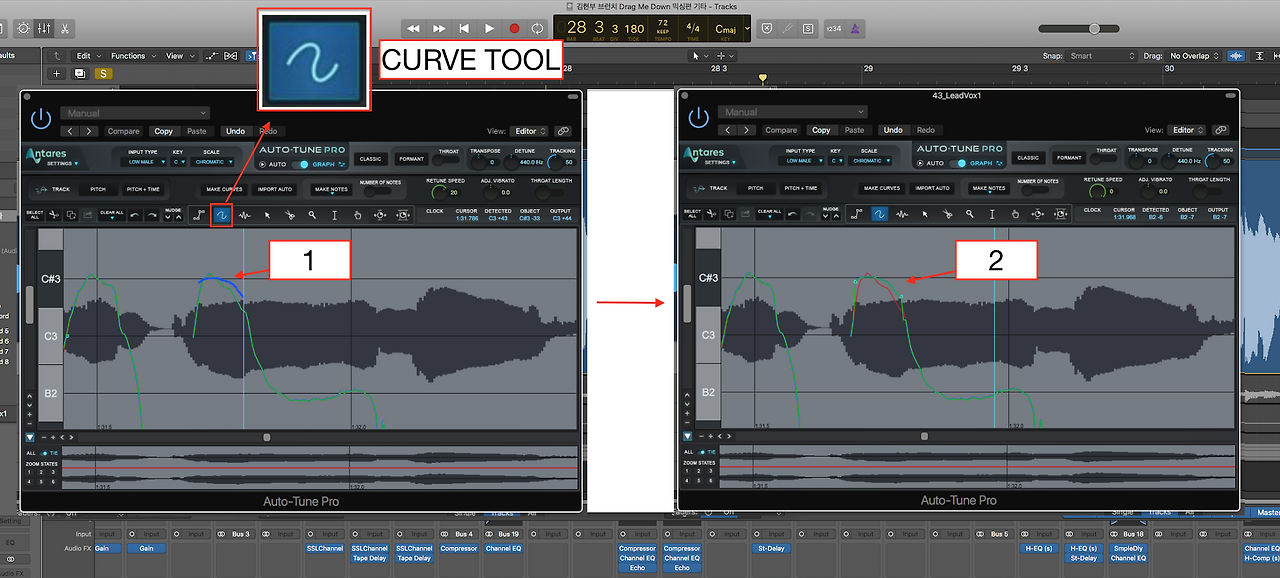The width and height of the screenshot is (1280, 578).
Task: Click Undo in 43_LeadVox1 window header
Action: (x=893, y=130)
